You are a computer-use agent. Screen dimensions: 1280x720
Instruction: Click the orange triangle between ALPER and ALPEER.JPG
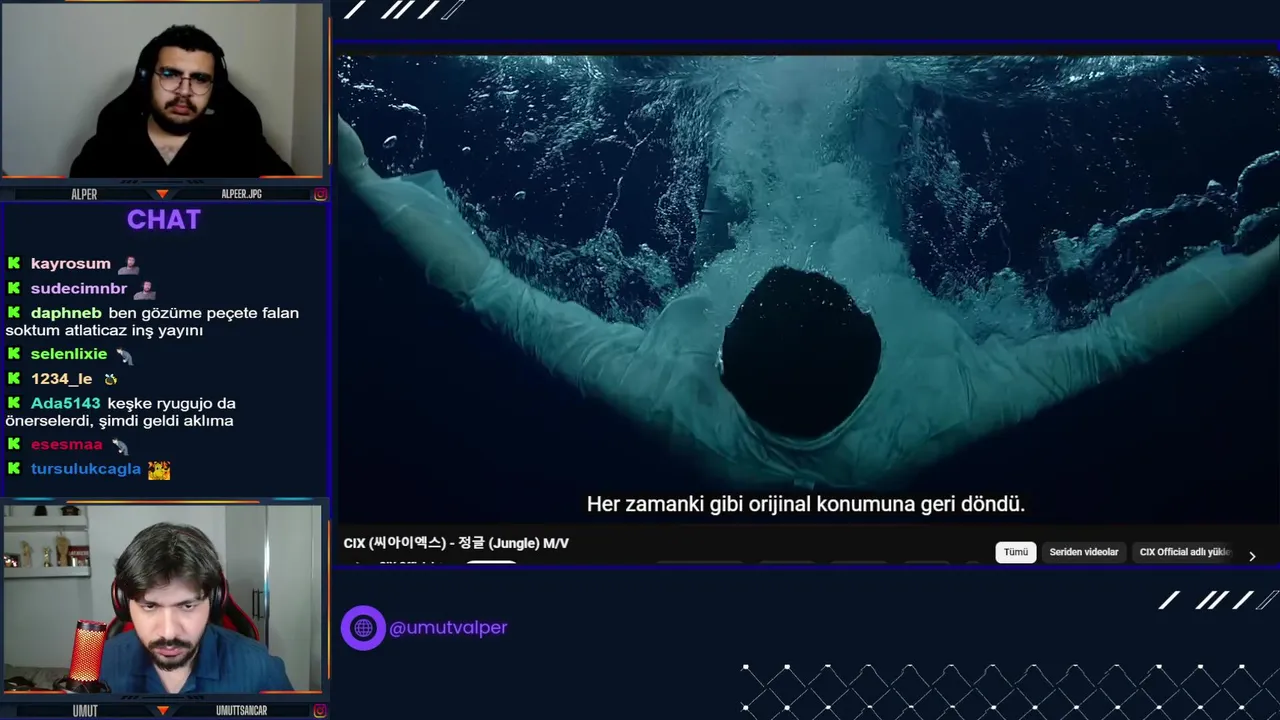coord(162,194)
